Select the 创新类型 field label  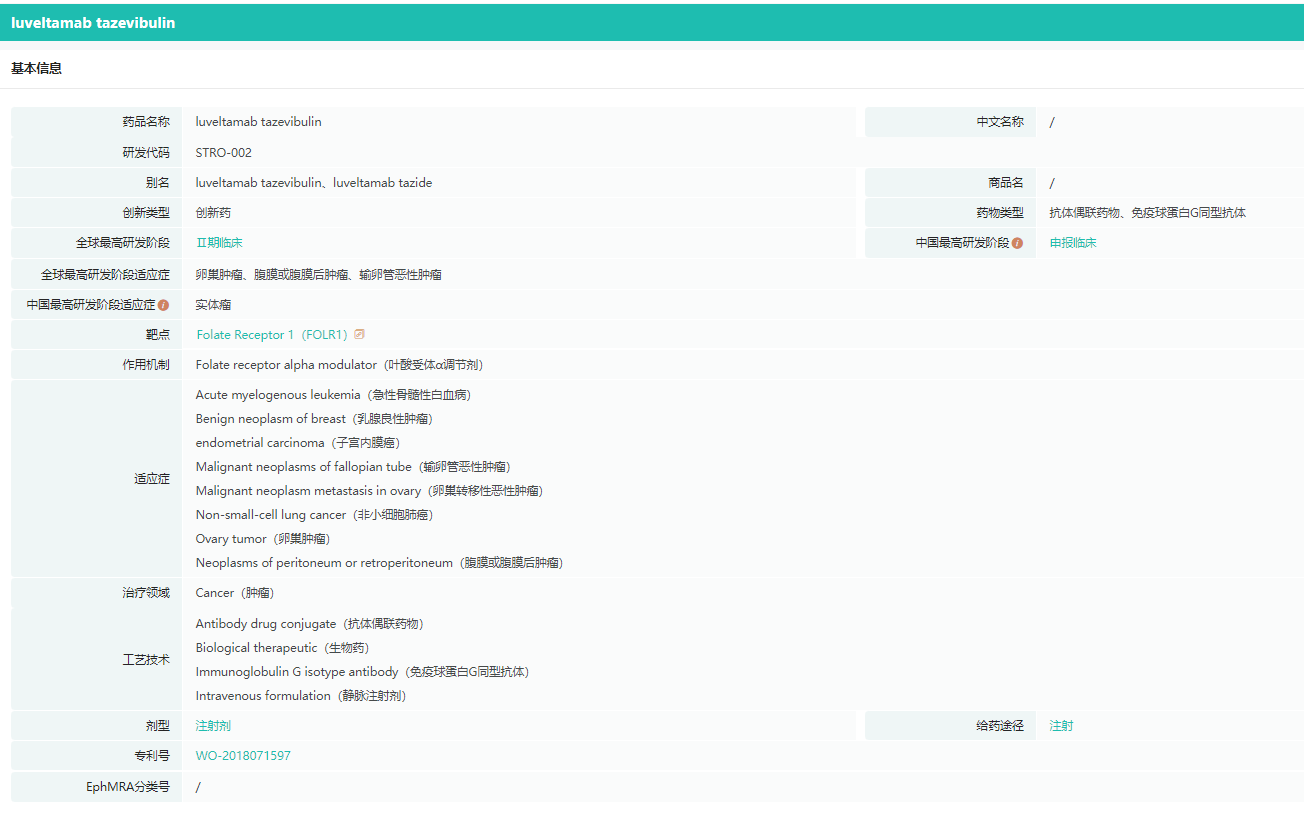146,213
